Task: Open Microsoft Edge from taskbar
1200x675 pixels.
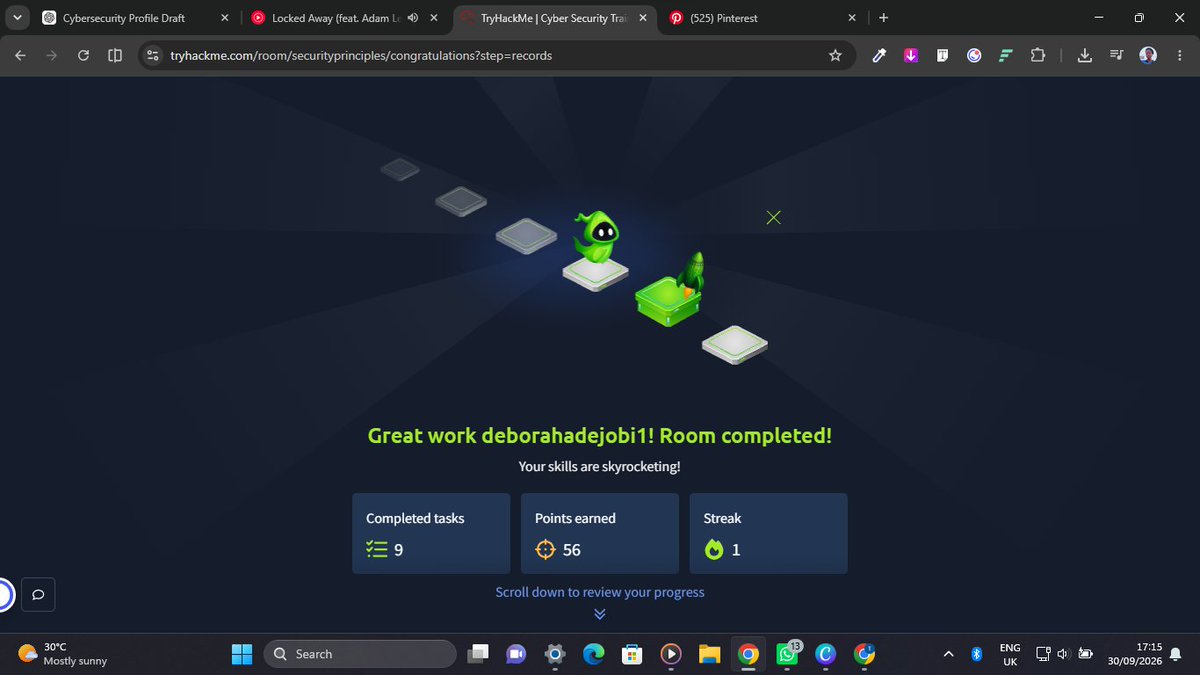Action: point(593,654)
